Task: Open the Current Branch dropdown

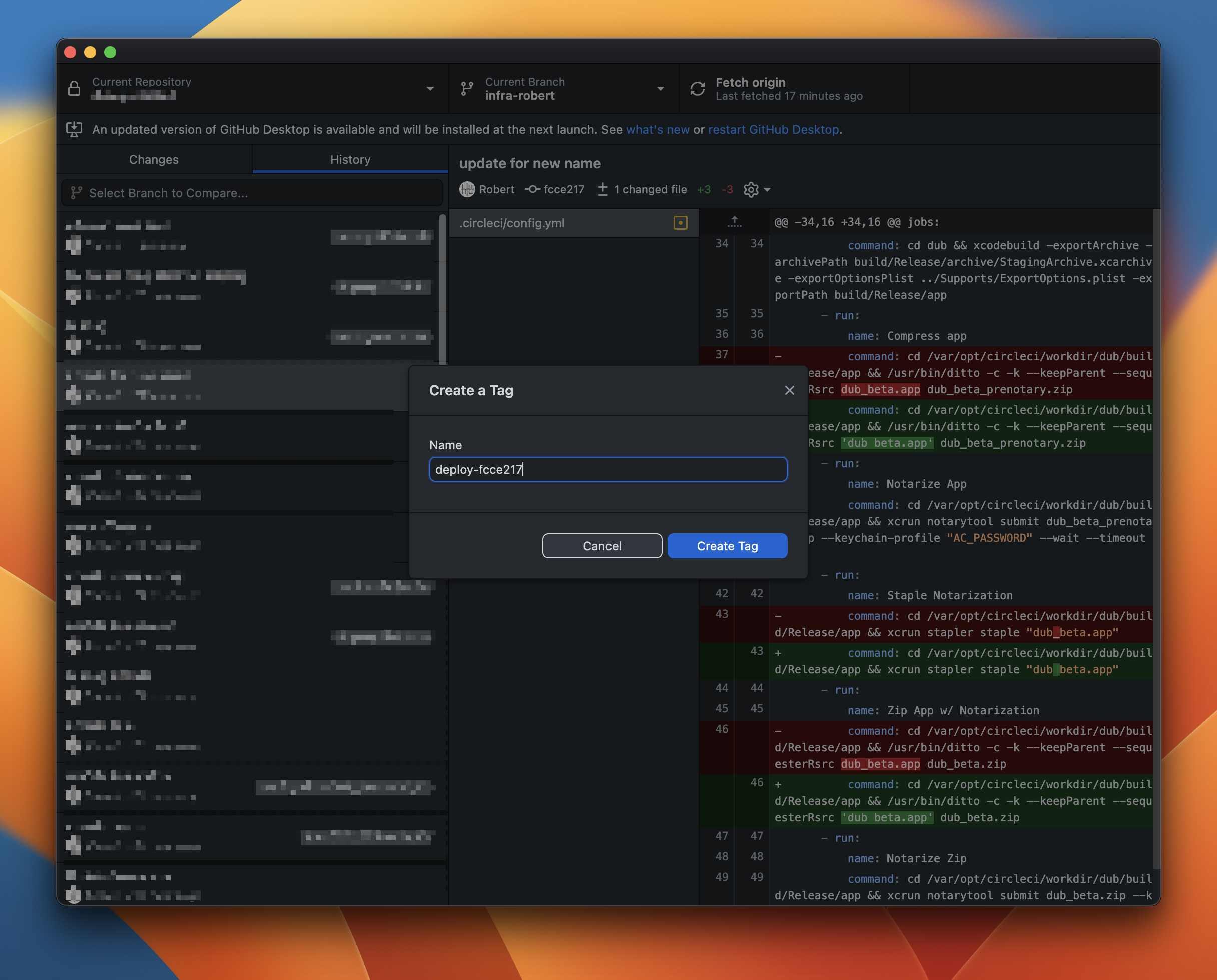Action: [661, 89]
